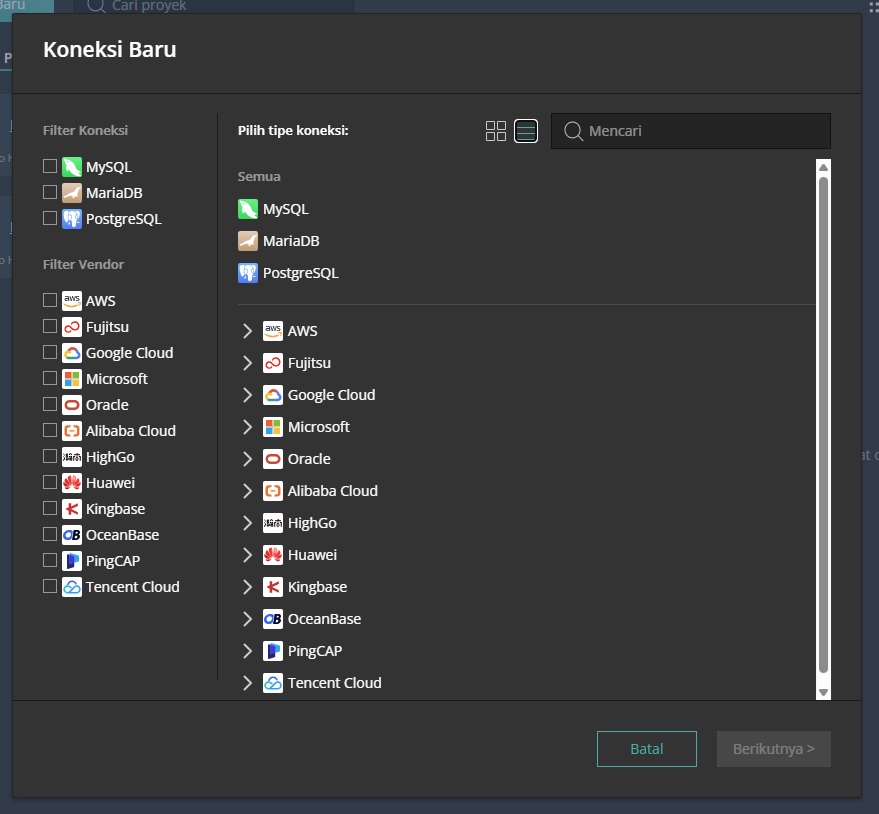Select the MySQL database icon in the list
Image resolution: width=879 pixels, height=814 pixels.
(x=247, y=209)
